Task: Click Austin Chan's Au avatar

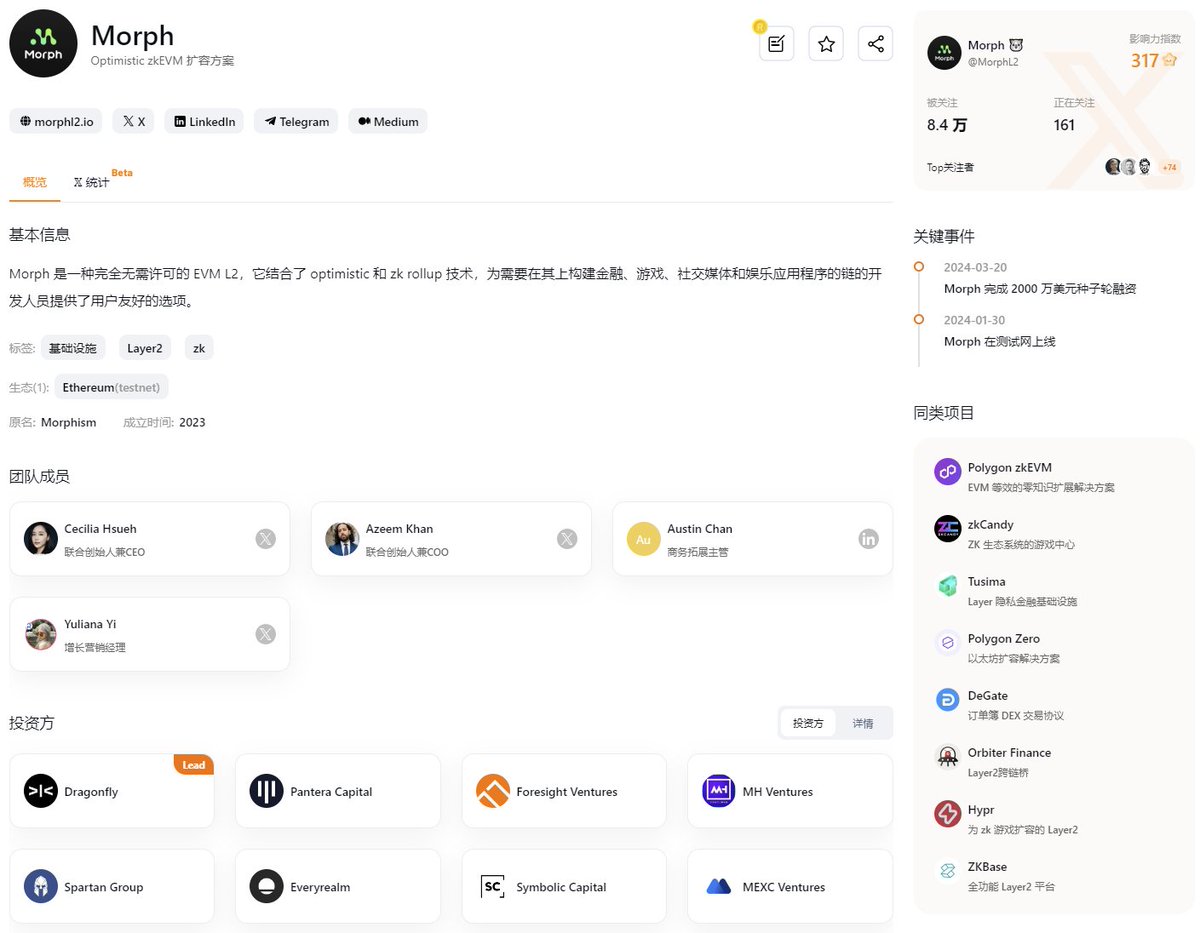Action: (x=644, y=538)
